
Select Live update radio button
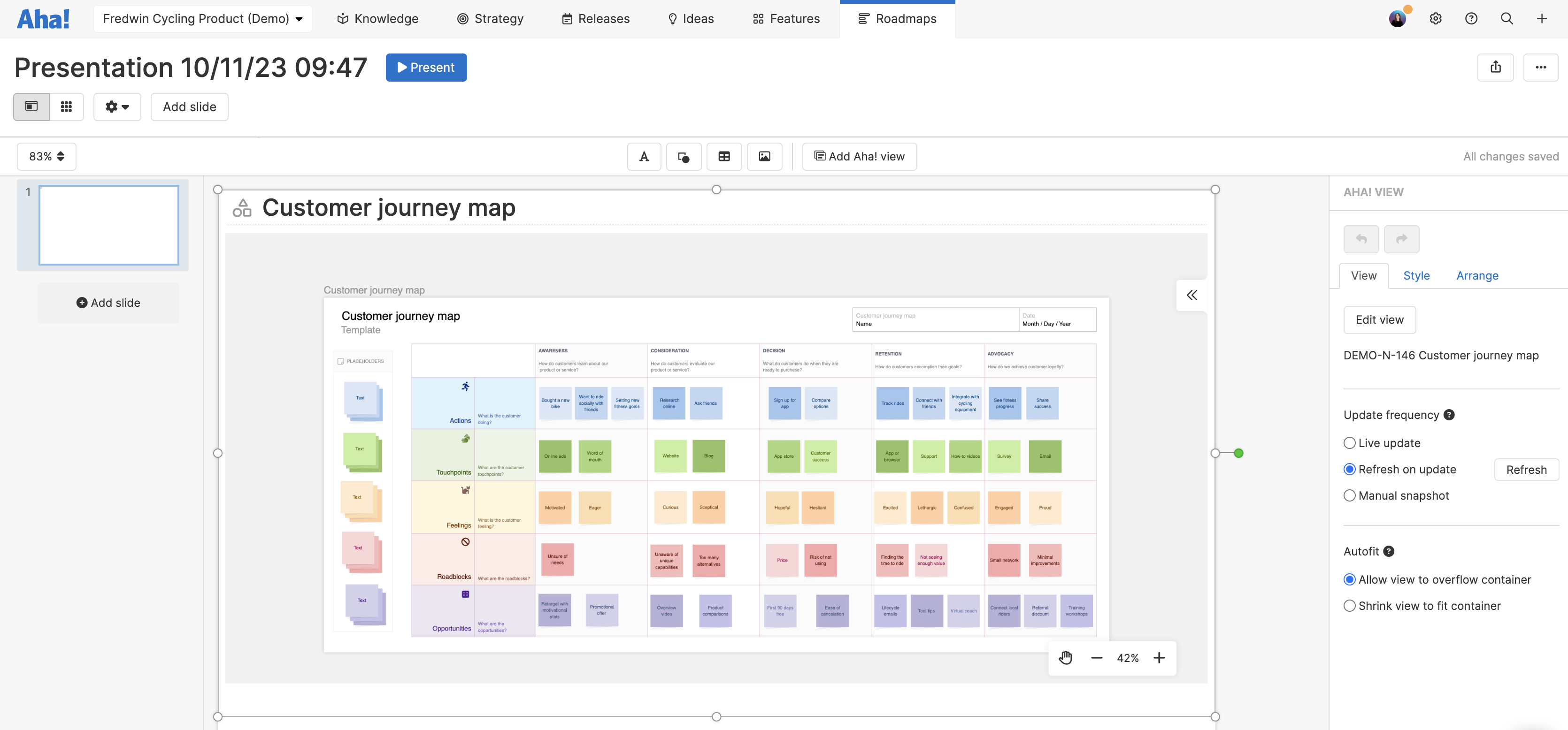[1350, 443]
